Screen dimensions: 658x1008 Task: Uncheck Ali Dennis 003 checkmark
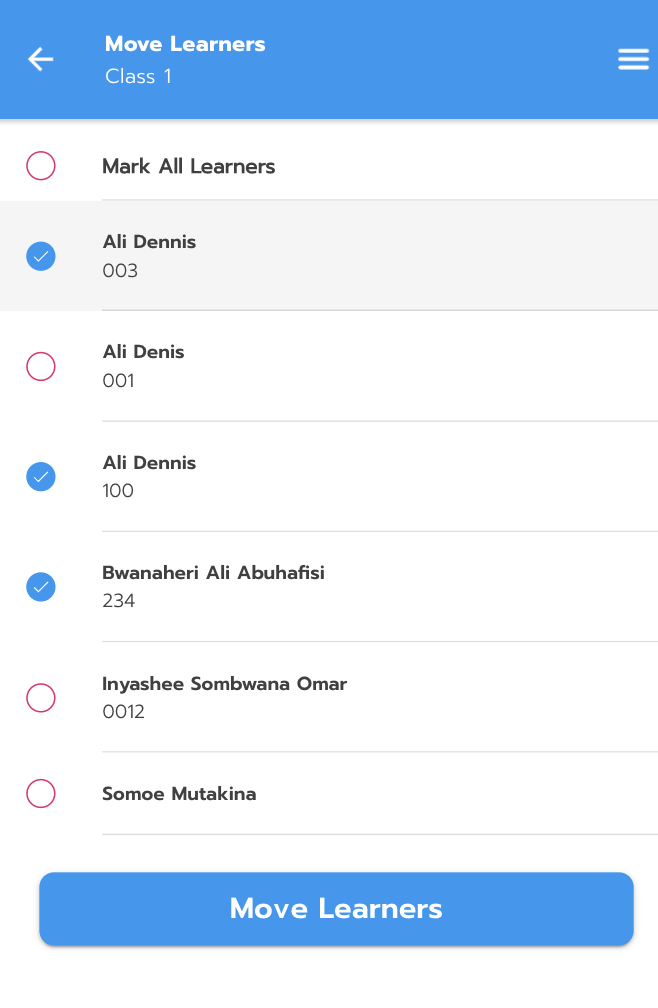pyautogui.click(x=41, y=256)
